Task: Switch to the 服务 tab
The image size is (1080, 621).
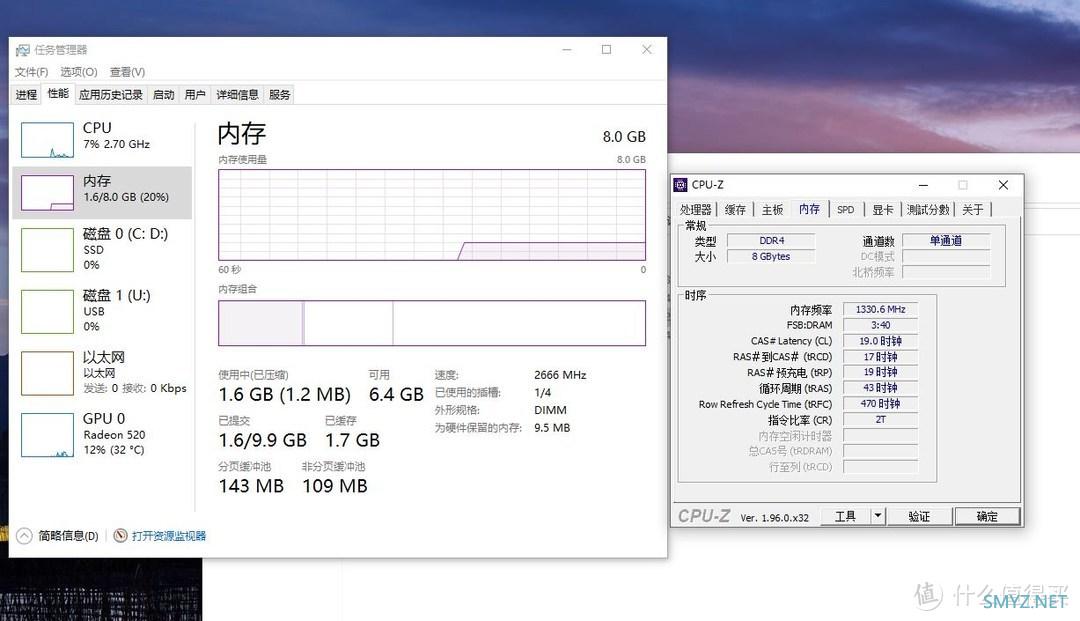Action: (280, 94)
